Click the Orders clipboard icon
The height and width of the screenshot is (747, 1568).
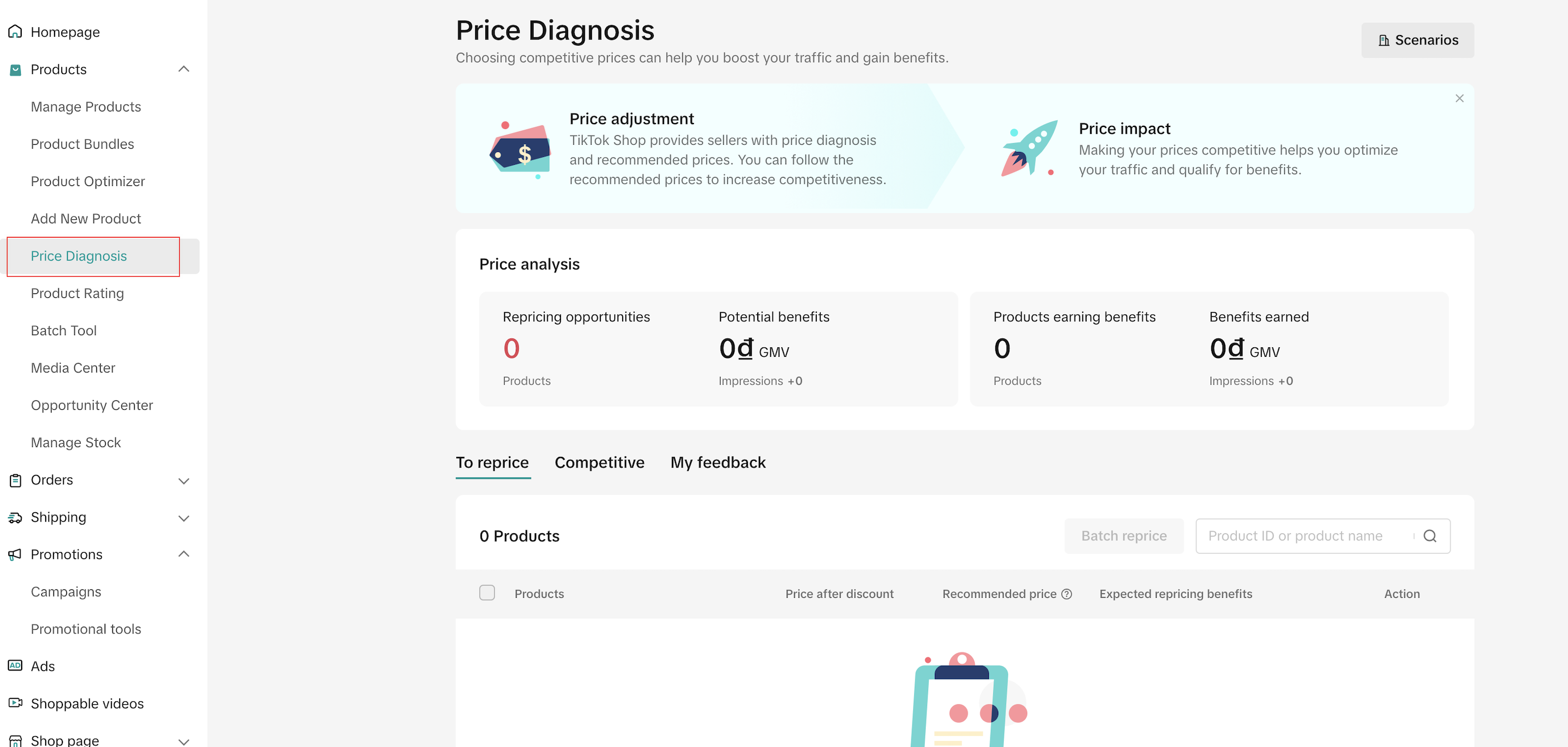coord(15,480)
